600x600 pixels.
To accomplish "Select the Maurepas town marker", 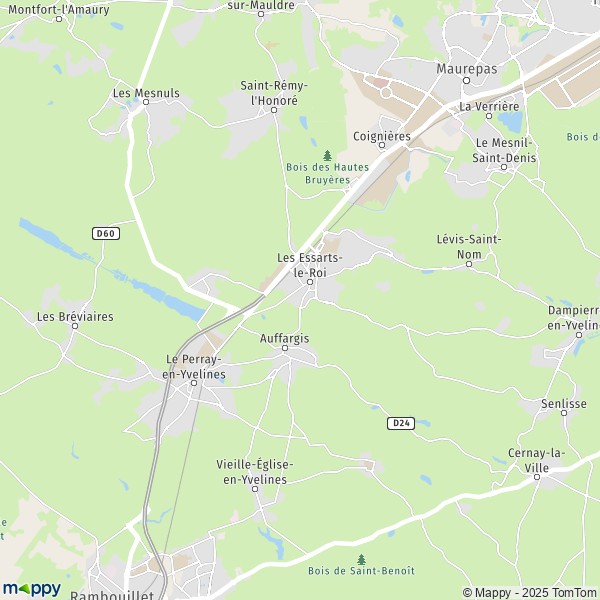I will coord(466,80).
